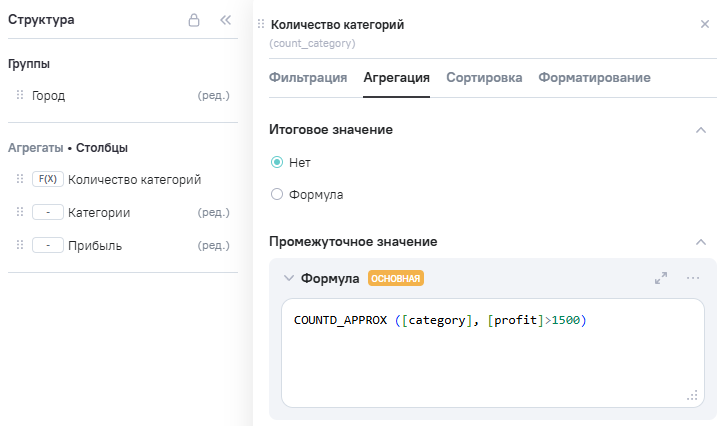Click (ред.) link next to Город
The width and height of the screenshot is (726, 426).
coord(214,96)
